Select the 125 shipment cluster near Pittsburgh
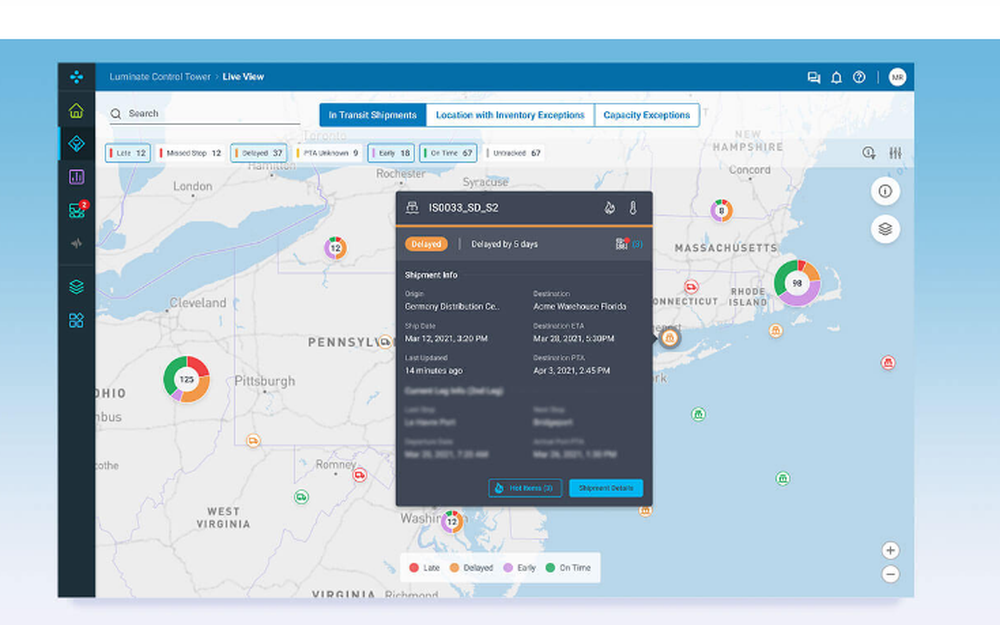 (186, 379)
